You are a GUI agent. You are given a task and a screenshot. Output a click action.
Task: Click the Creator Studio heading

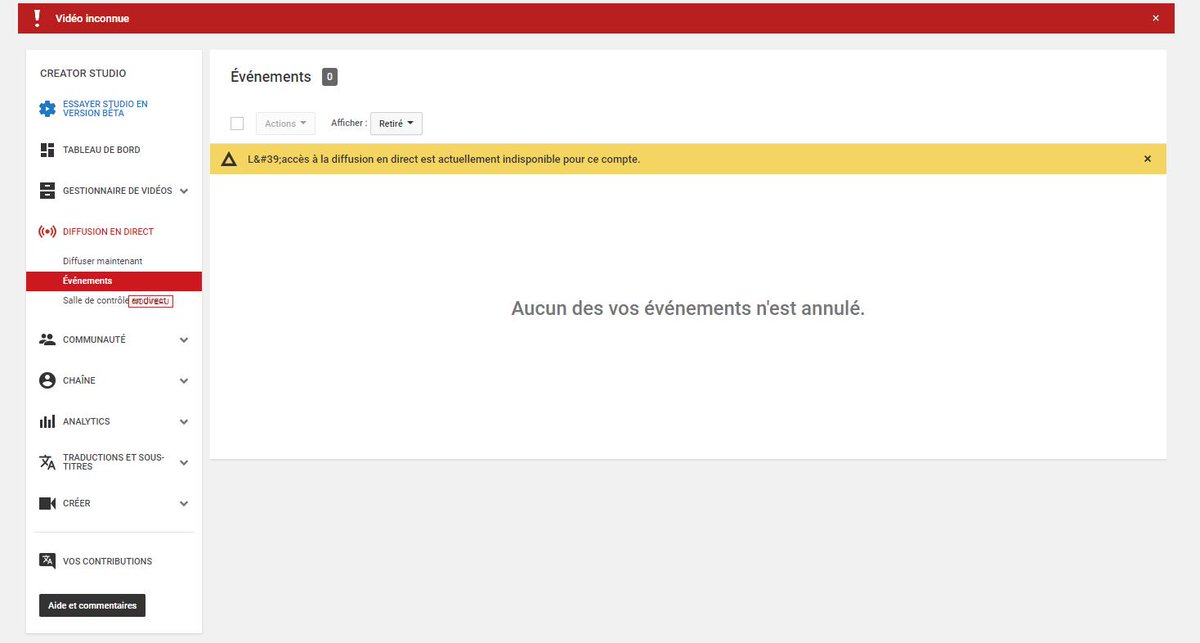click(x=83, y=74)
